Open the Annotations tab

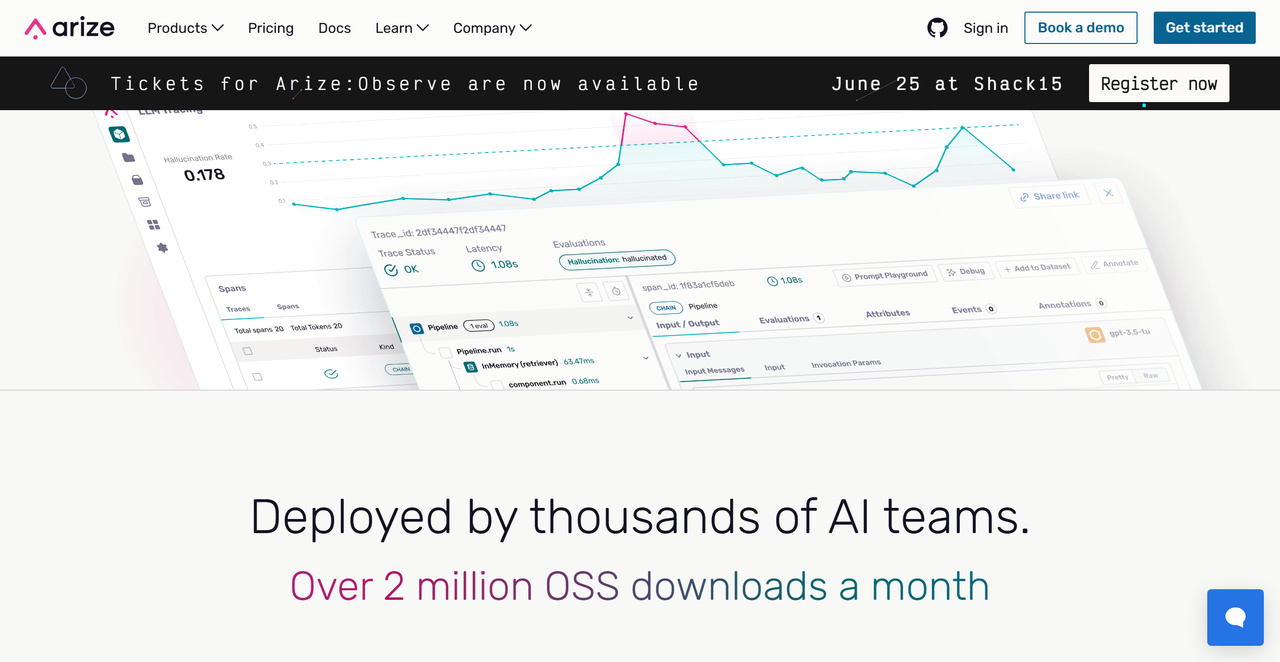1071,304
